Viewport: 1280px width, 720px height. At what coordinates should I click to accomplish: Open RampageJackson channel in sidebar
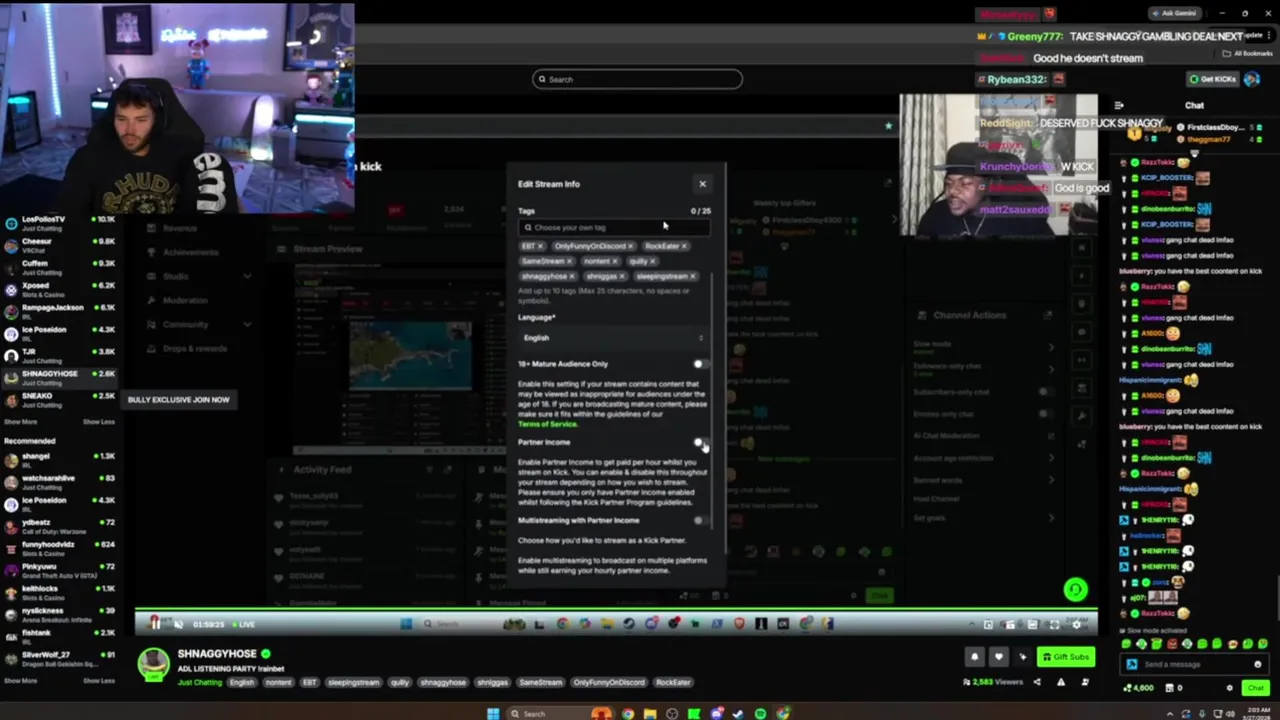click(60, 310)
